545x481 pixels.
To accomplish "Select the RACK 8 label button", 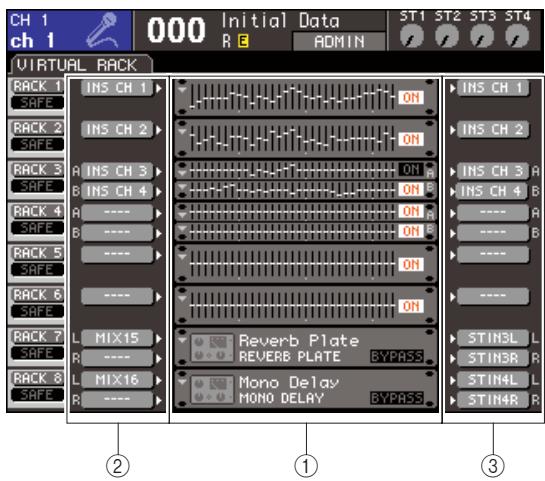I will 37,378.
